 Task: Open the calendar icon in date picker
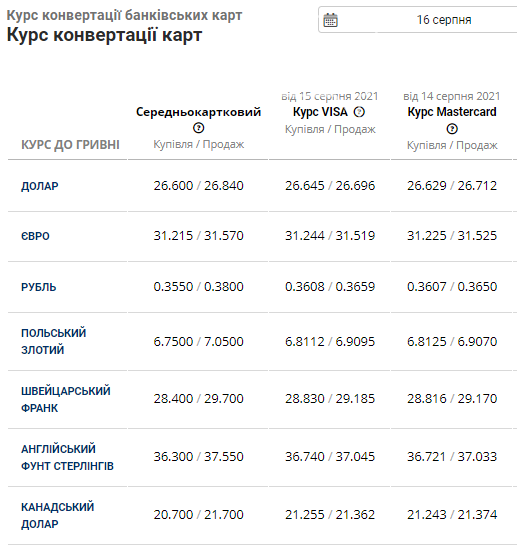click(330, 20)
